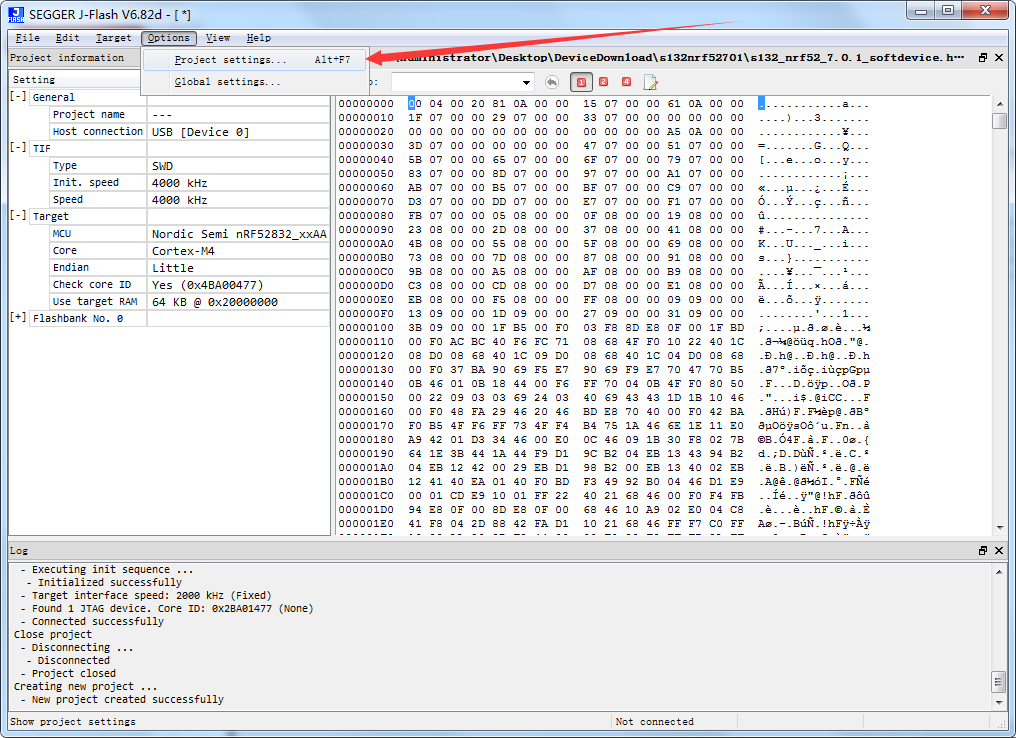Click the back arrow icon above the hex view
The image size is (1016, 738).
click(553, 82)
